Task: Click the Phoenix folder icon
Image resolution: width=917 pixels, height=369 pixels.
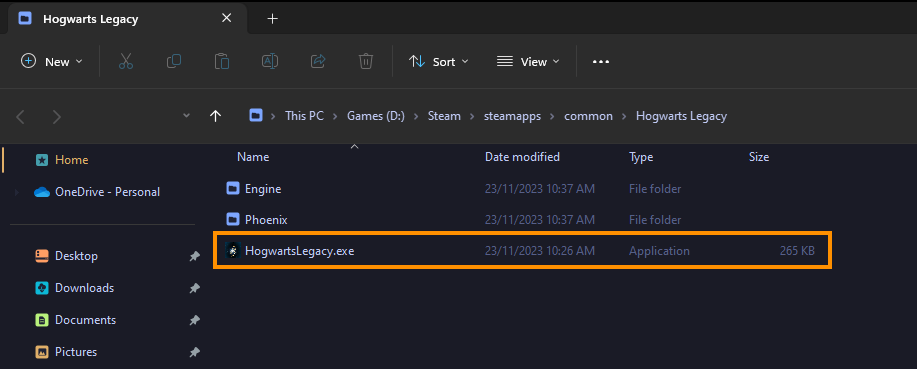Action: tap(233, 219)
